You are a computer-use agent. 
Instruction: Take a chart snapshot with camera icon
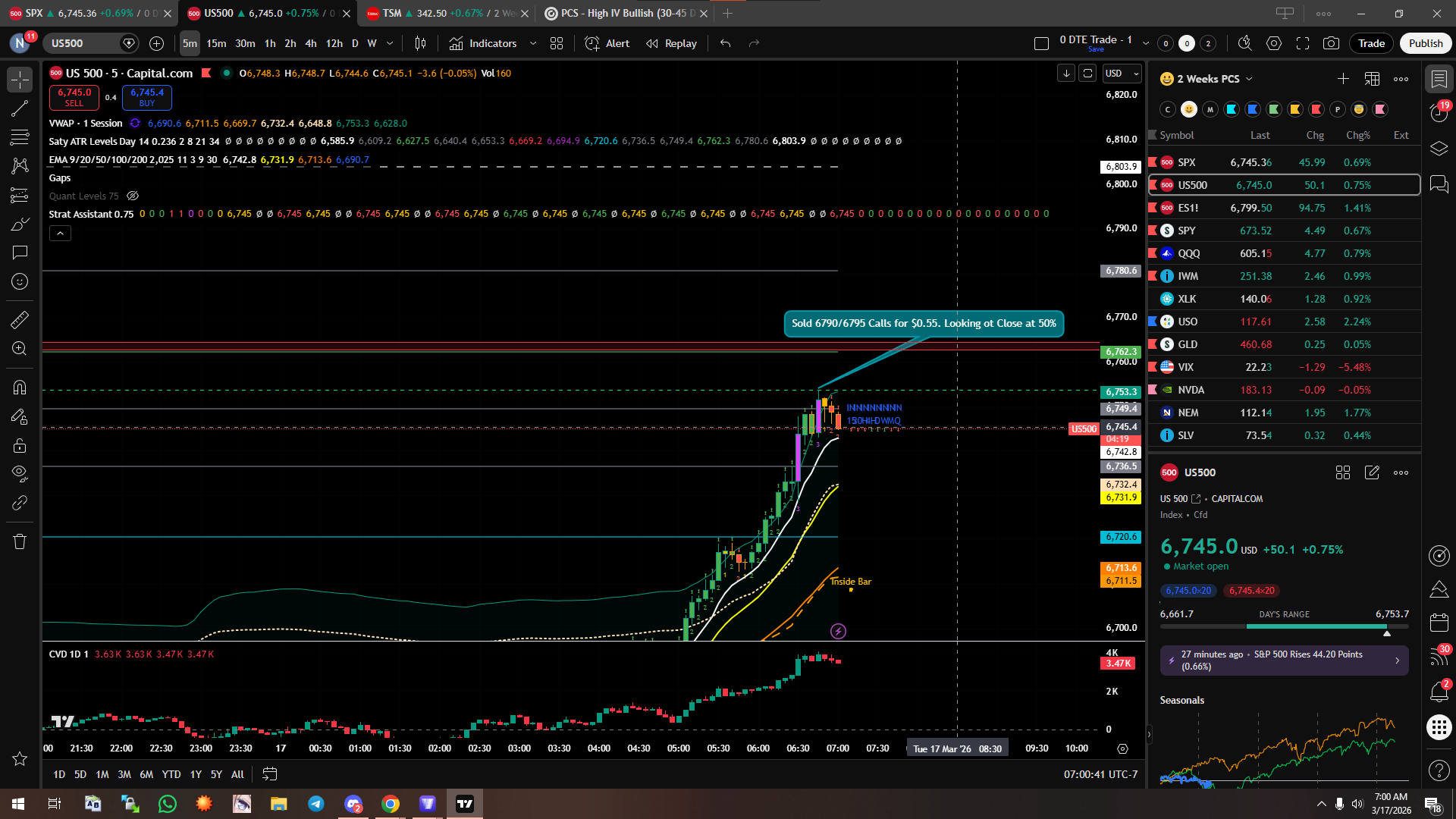click(1331, 43)
